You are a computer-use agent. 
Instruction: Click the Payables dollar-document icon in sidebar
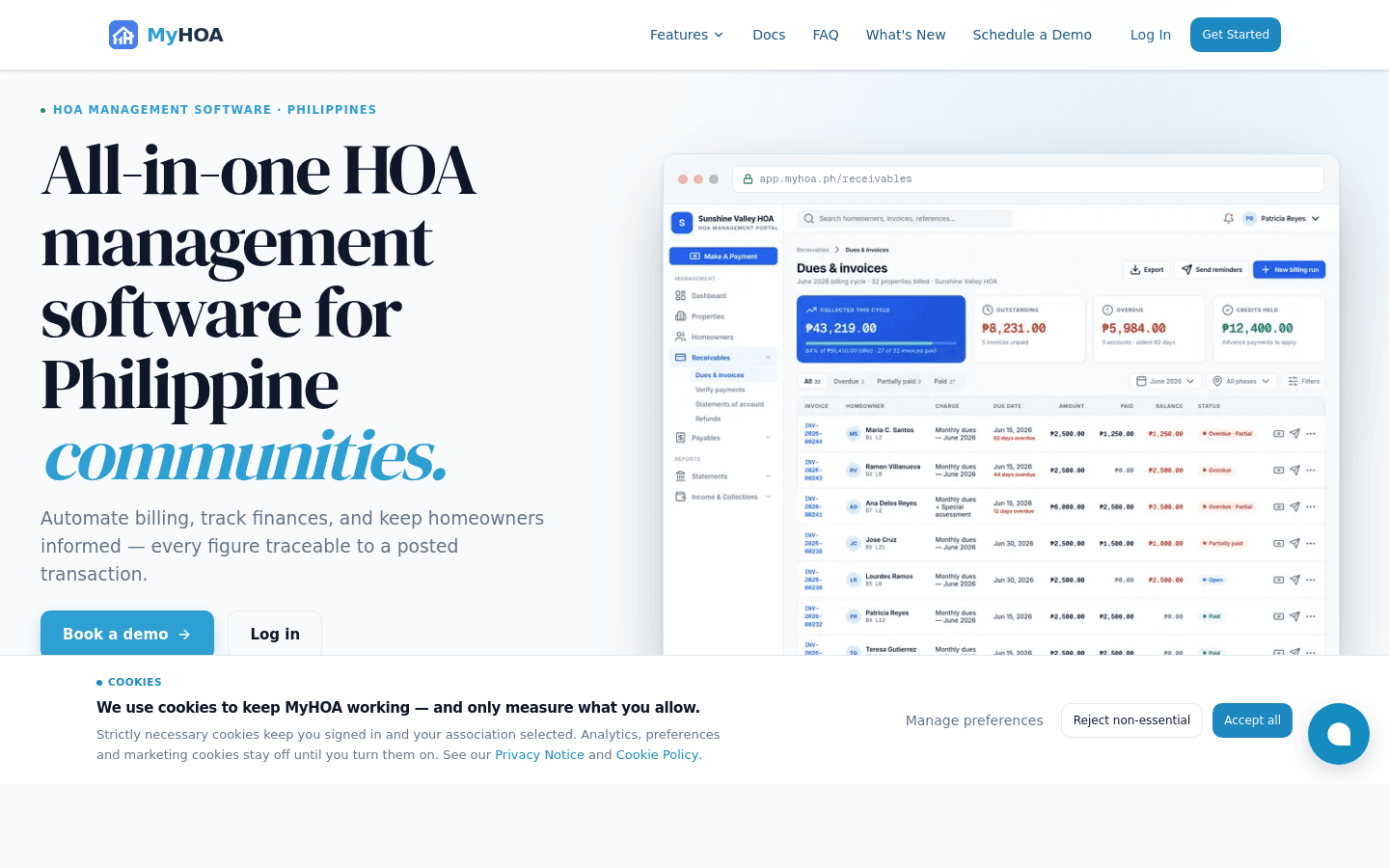[x=681, y=438]
